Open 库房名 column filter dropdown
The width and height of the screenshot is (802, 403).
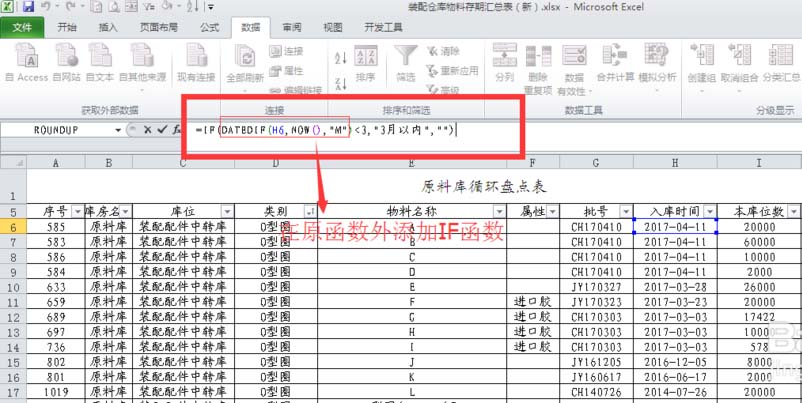click(x=125, y=212)
